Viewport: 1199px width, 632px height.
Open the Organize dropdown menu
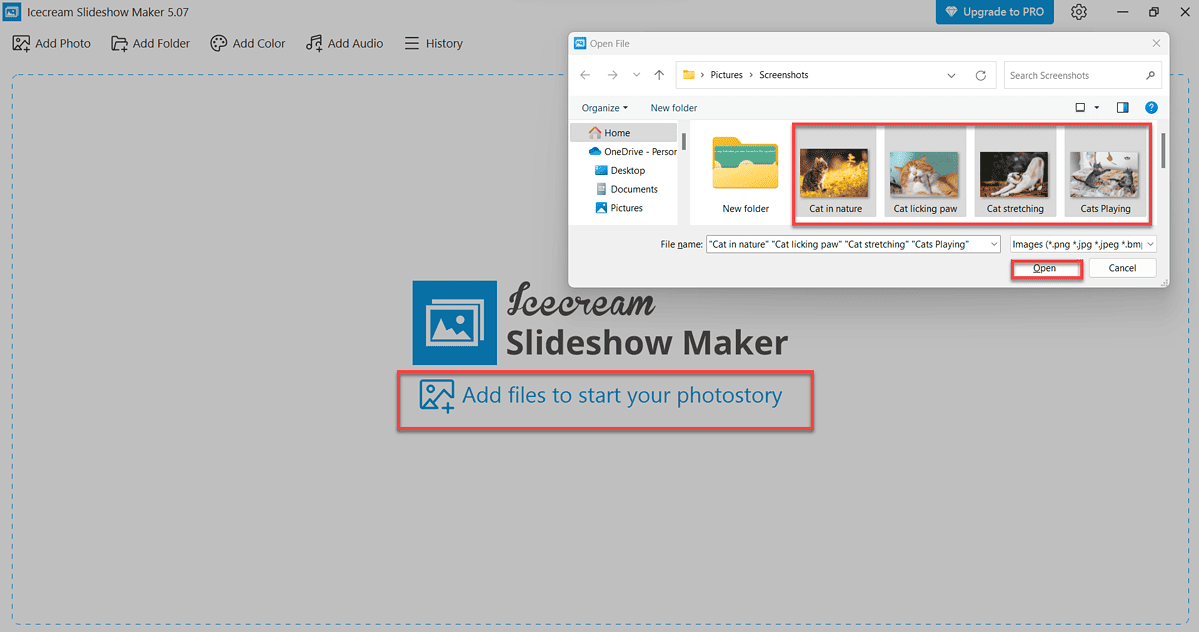(604, 108)
